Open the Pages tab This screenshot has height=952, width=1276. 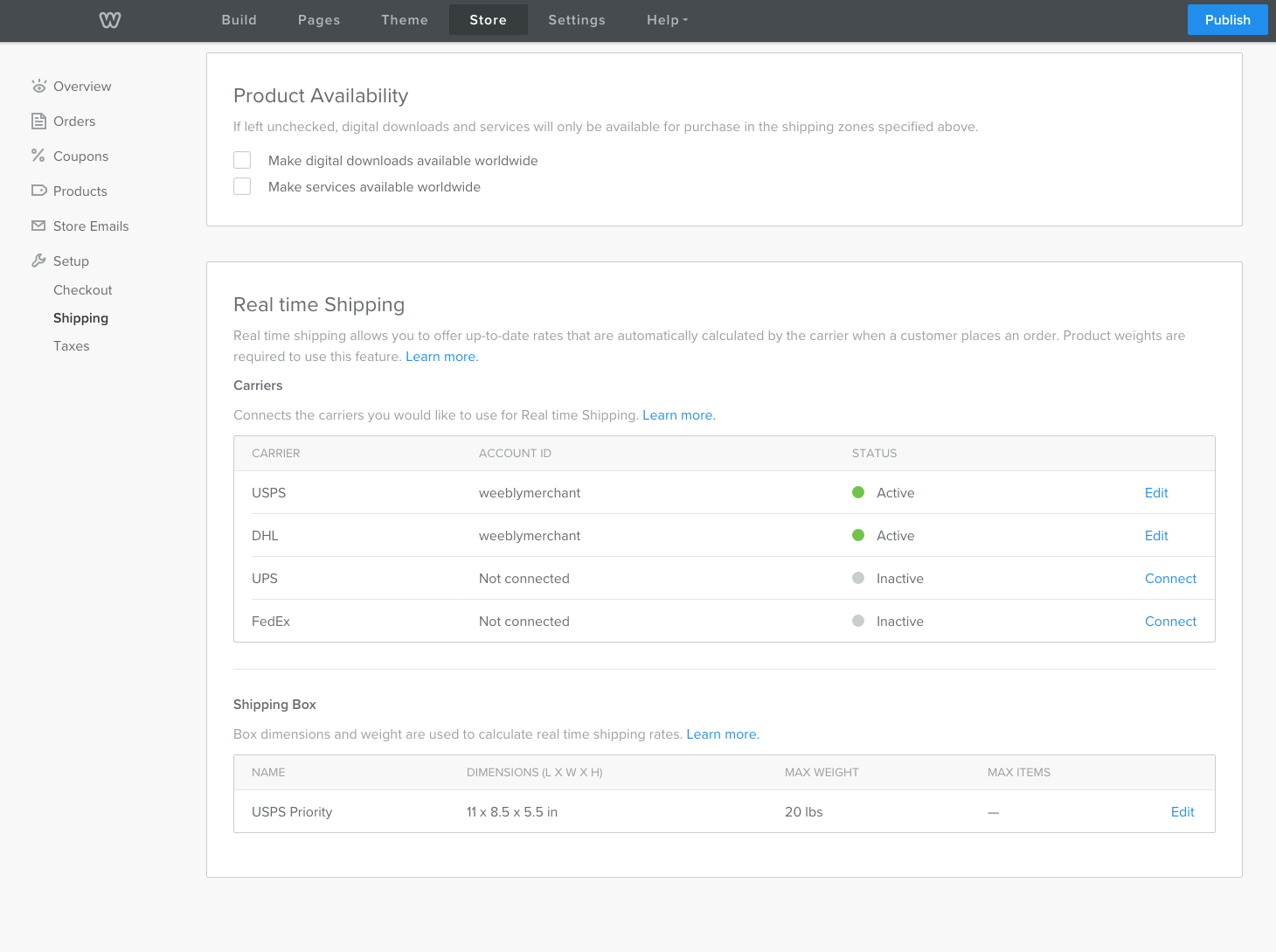[x=319, y=20]
